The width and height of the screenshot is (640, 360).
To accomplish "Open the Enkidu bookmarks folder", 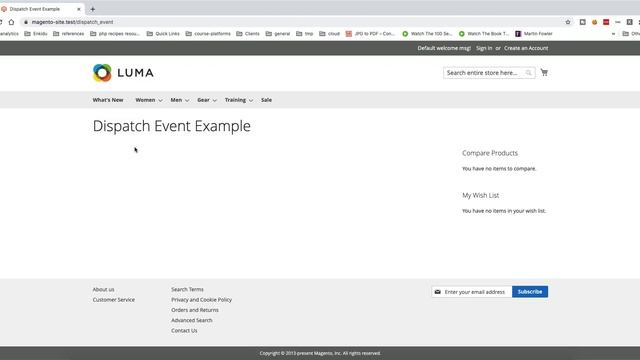I will click(x=36, y=34).
